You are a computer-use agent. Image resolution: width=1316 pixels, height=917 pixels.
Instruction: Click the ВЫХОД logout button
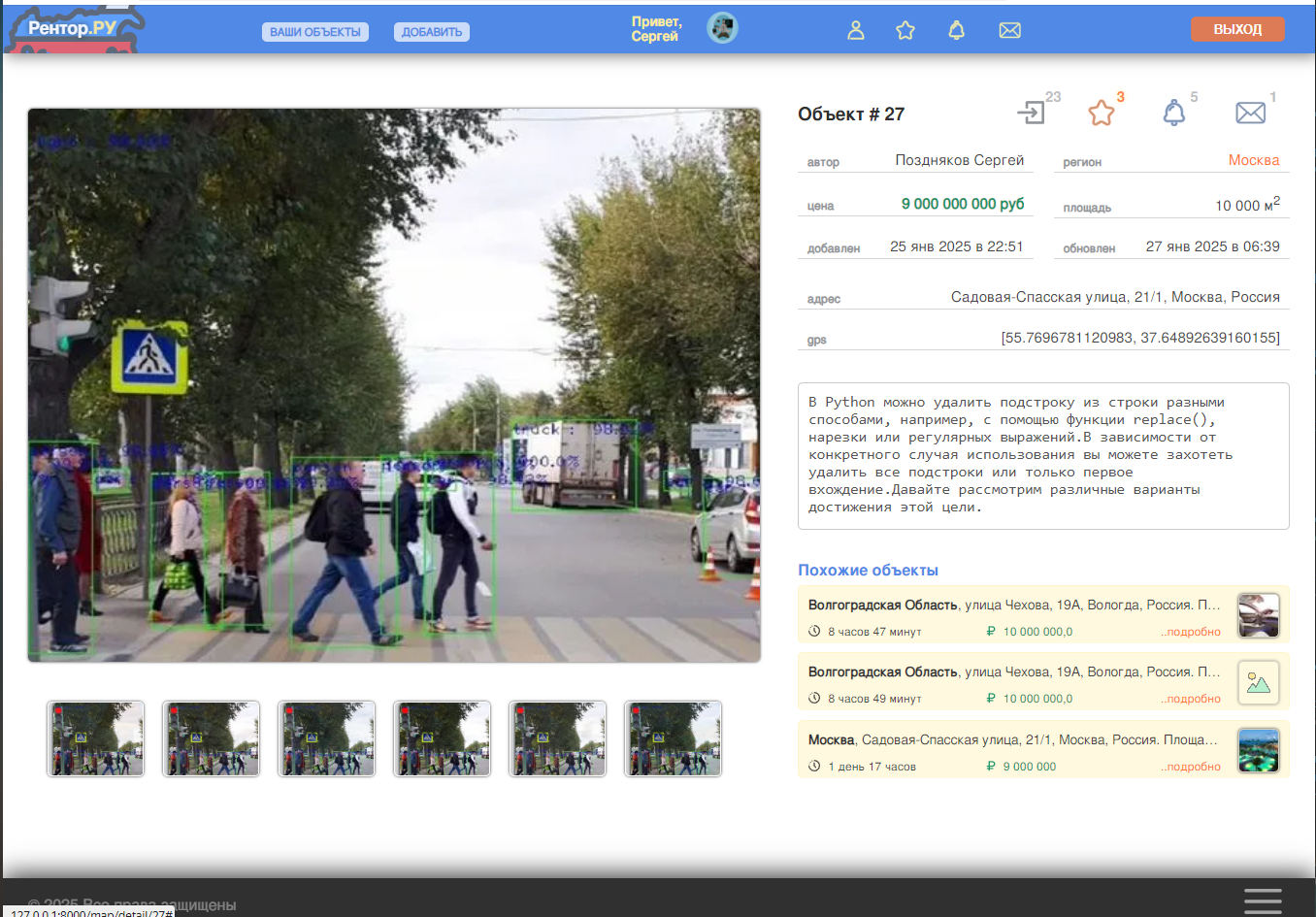(x=1237, y=29)
